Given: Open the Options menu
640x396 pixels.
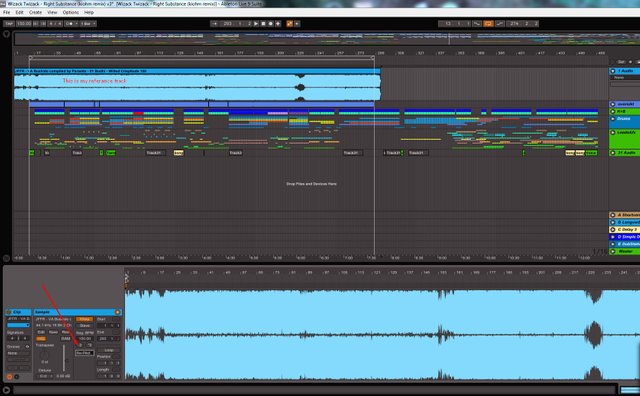Looking at the screenshot, I should 71,12.
